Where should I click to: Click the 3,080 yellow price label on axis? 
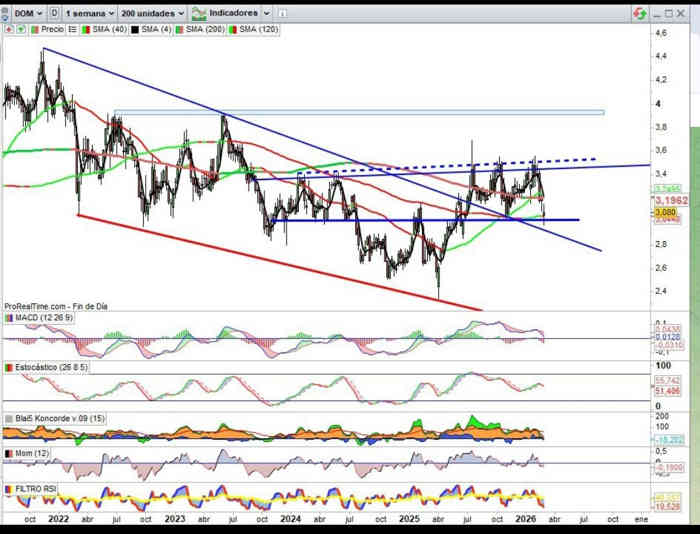pos(665,212)
